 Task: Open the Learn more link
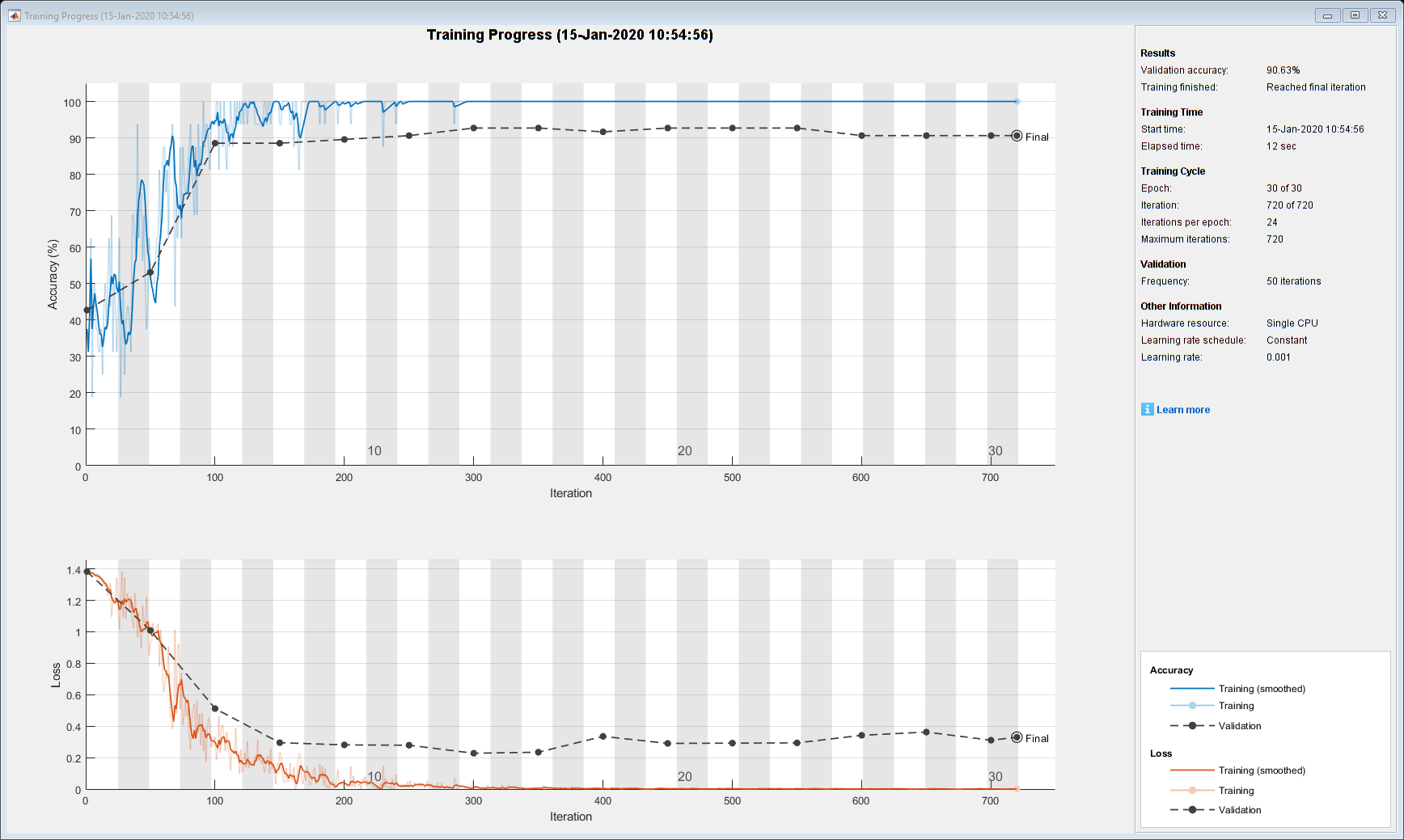point(1183,410)
